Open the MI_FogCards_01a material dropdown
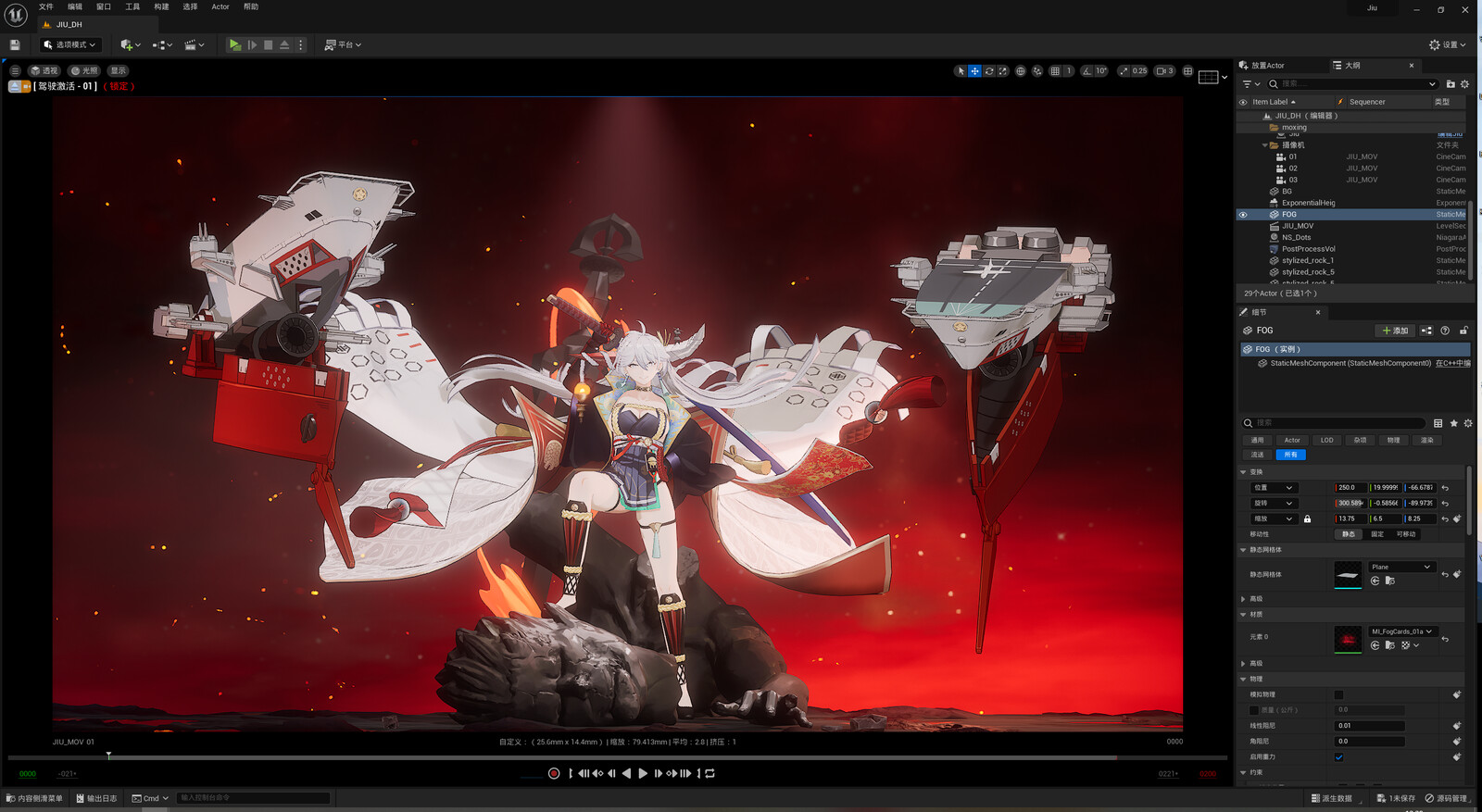Image resolution: width=1482 pixels, height=812 pixels. (x=1402, y=631)
